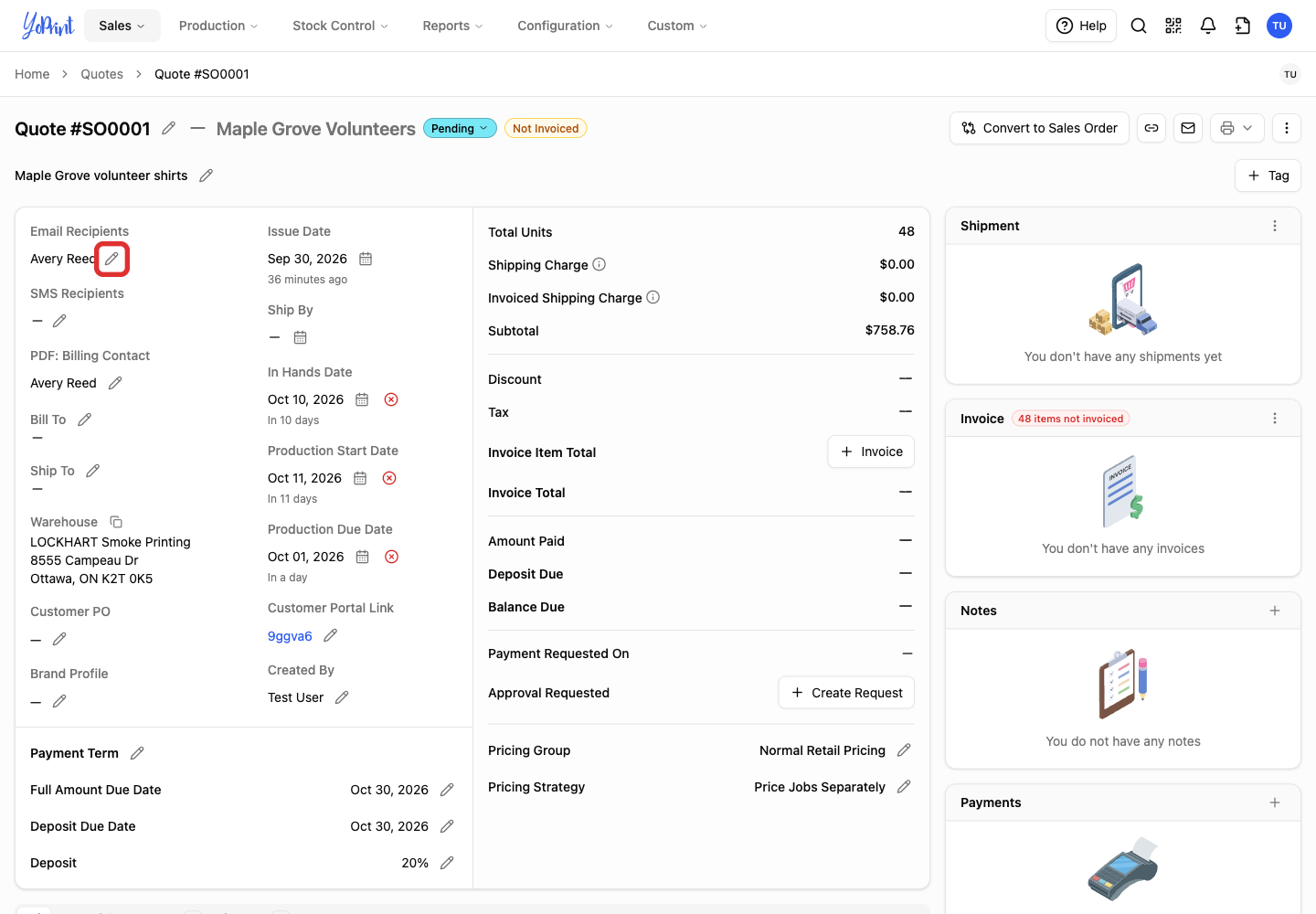Open calendar for Ship By date
Viewport: 1316px width, 914px height.
coord(300,337)
